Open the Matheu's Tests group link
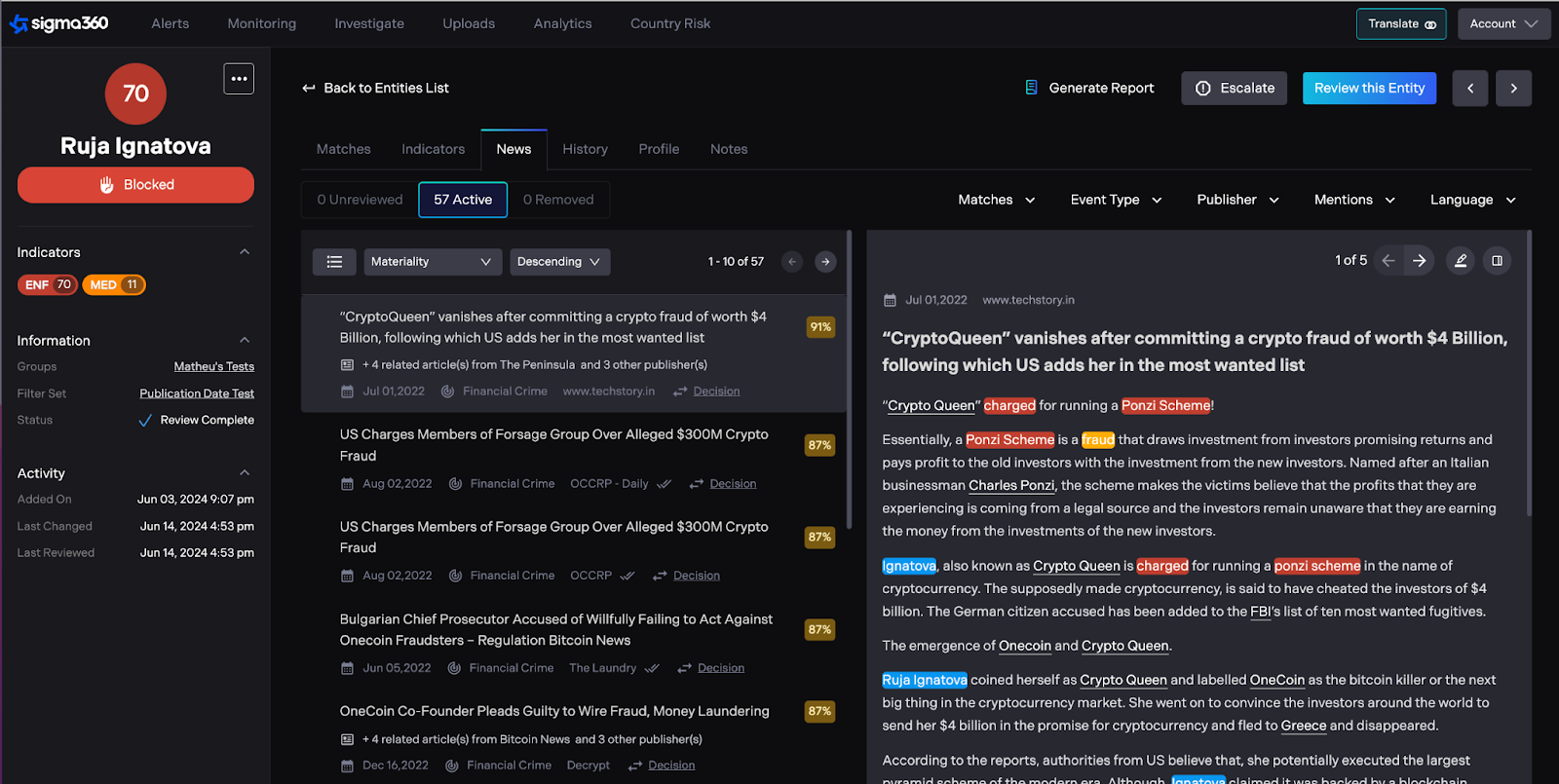This screenshot has width=1559, height=784. click(x=213, y=367)
